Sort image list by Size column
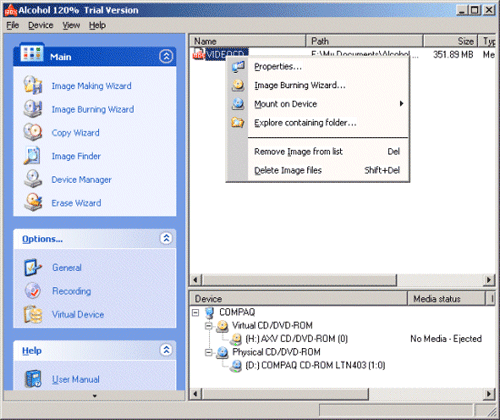This screenshot has width=500, height=420. pos(450,41)
